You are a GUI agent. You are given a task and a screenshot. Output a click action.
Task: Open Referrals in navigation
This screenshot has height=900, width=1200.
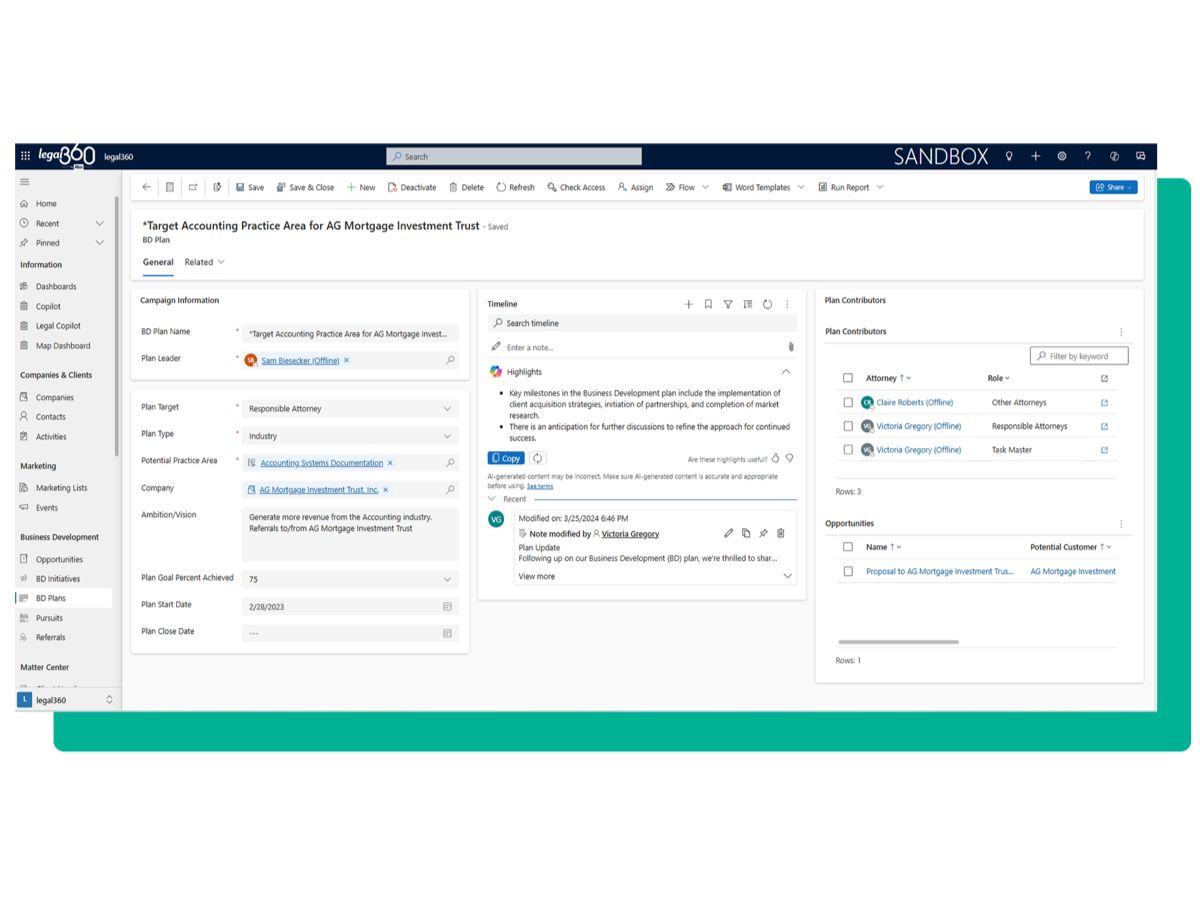(x=50, y=637)
